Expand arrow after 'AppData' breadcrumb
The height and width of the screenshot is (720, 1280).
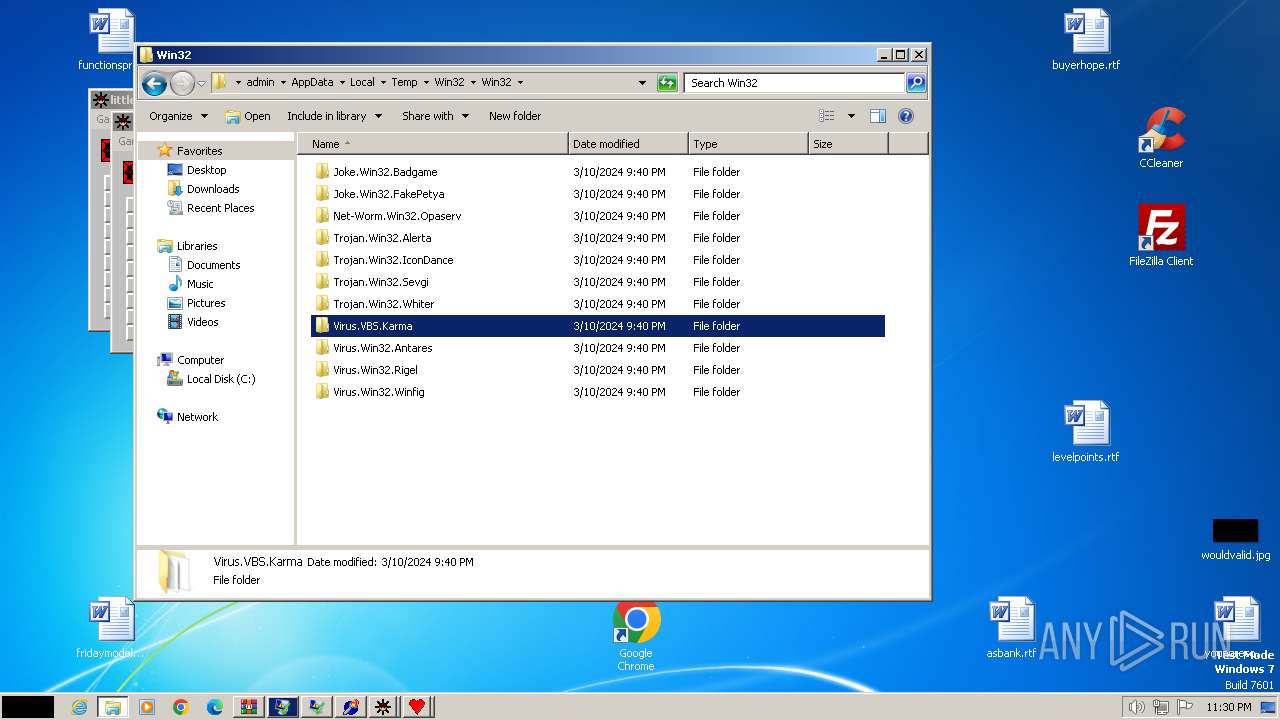(x=341, y=83)
